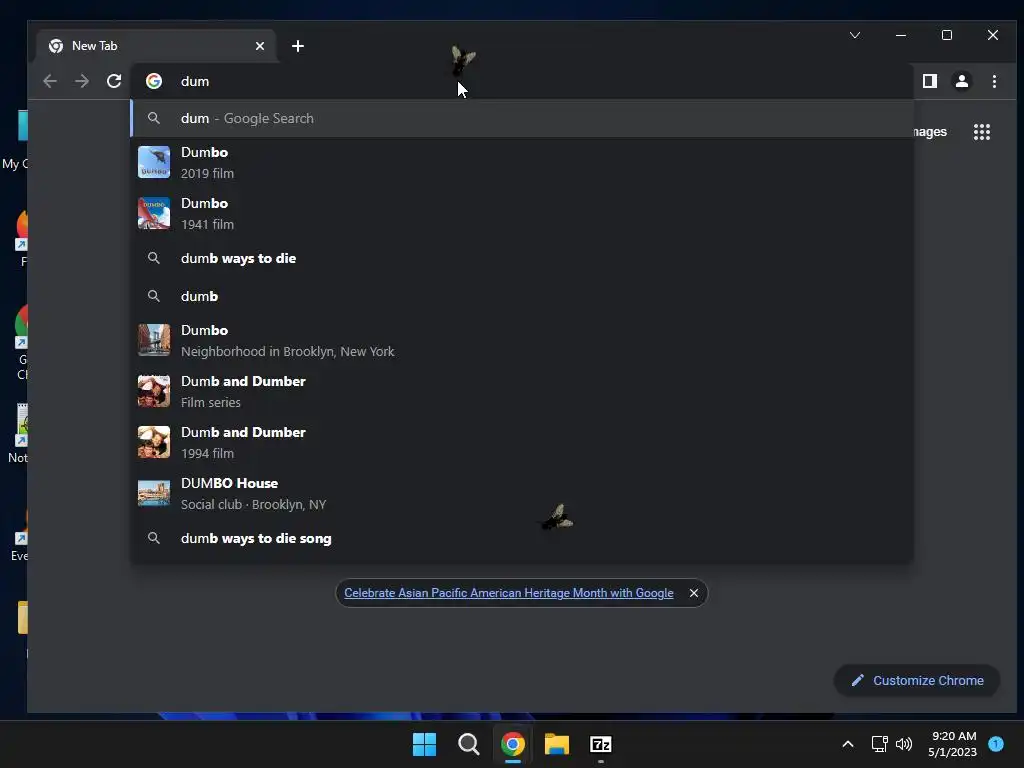Click the Dumbo 2019 film thumbnail
The height and width of the screenshot is (768, 1024).
point(154,162)
